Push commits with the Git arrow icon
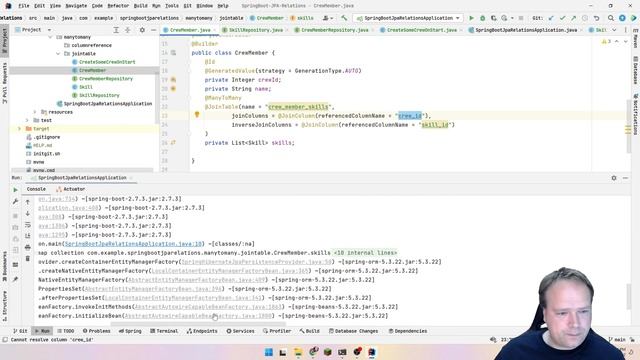This screenshot has height=360, width=640. click(573, 18)
